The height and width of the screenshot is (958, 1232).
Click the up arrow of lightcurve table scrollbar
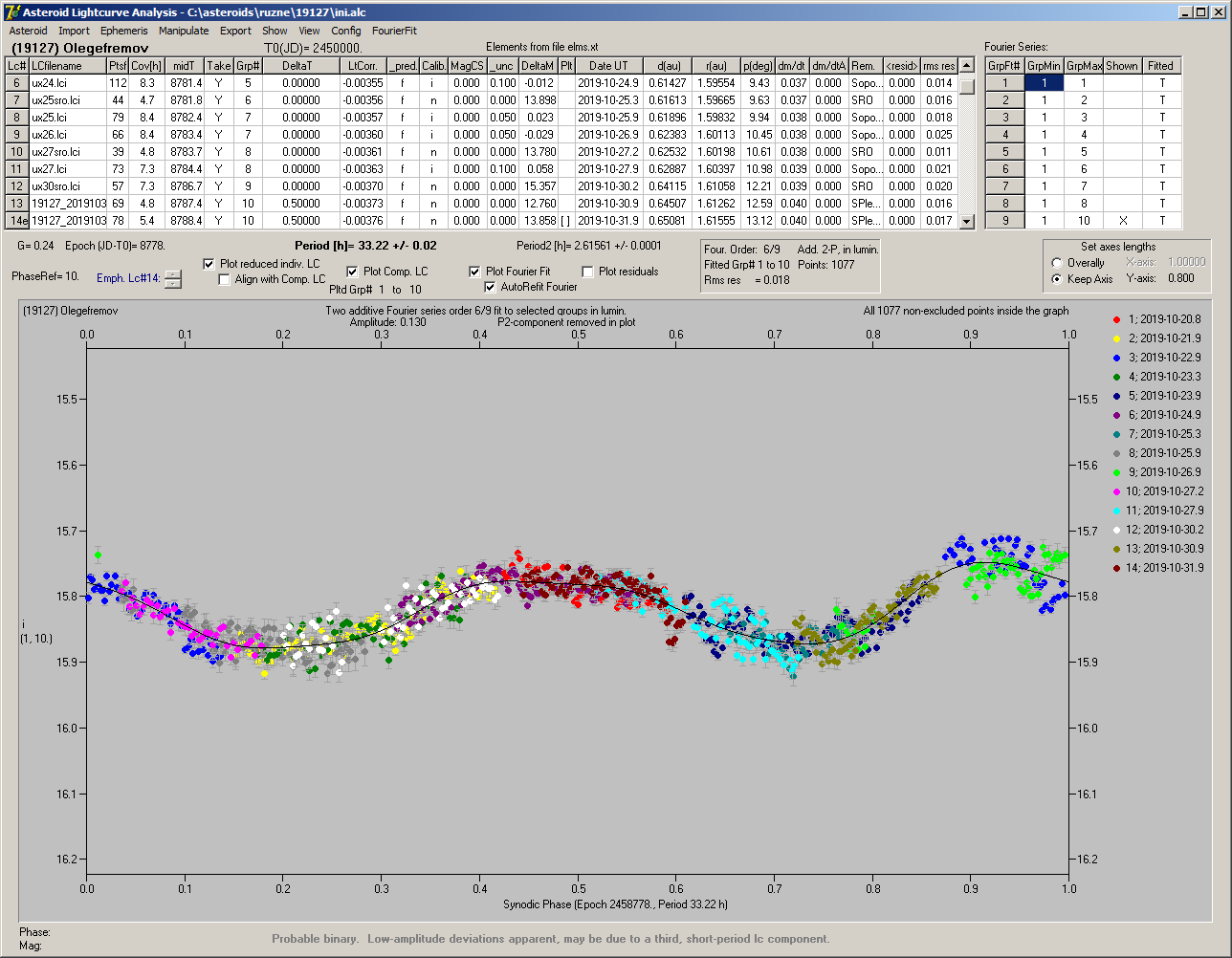click(967, 65)
